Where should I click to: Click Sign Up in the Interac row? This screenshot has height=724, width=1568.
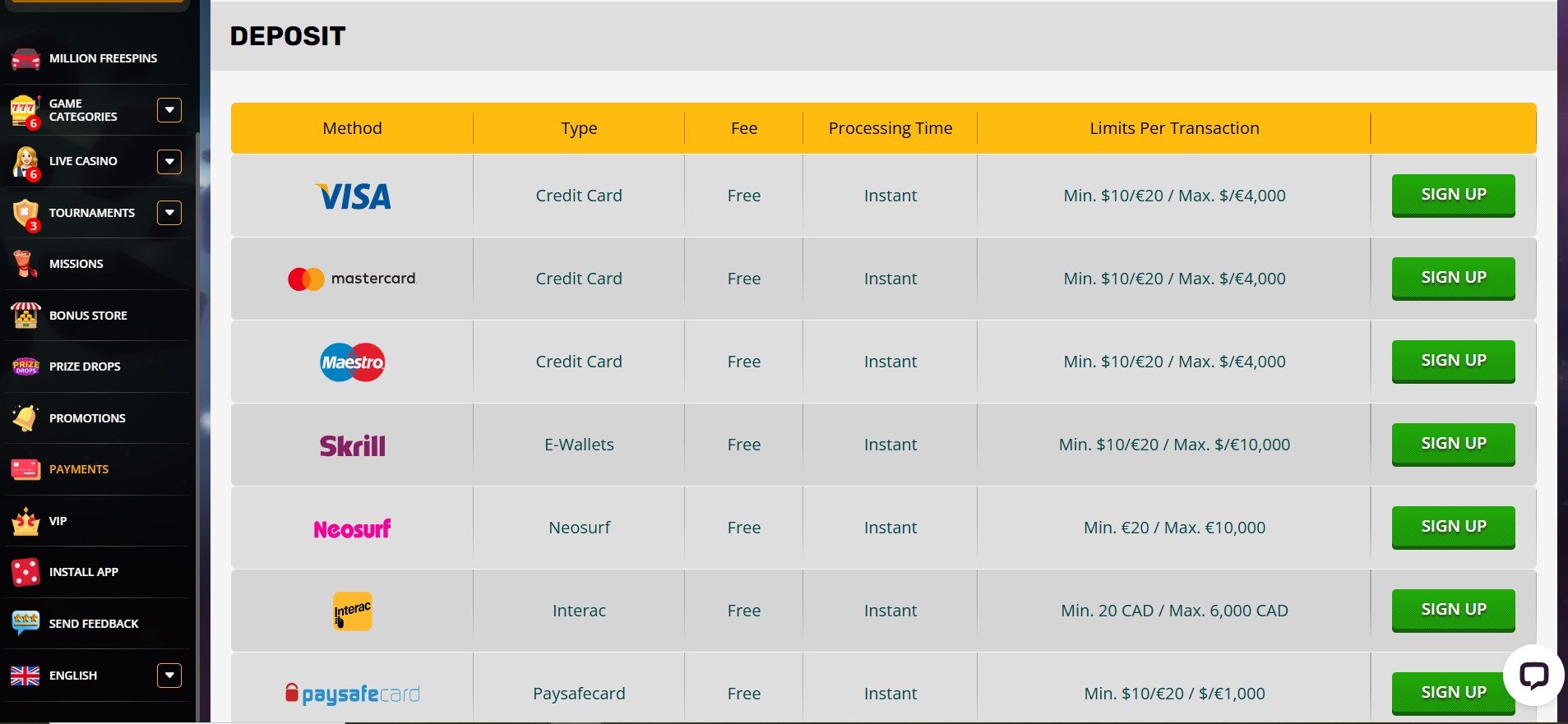pyautogui.click(x=1453, y=610)
